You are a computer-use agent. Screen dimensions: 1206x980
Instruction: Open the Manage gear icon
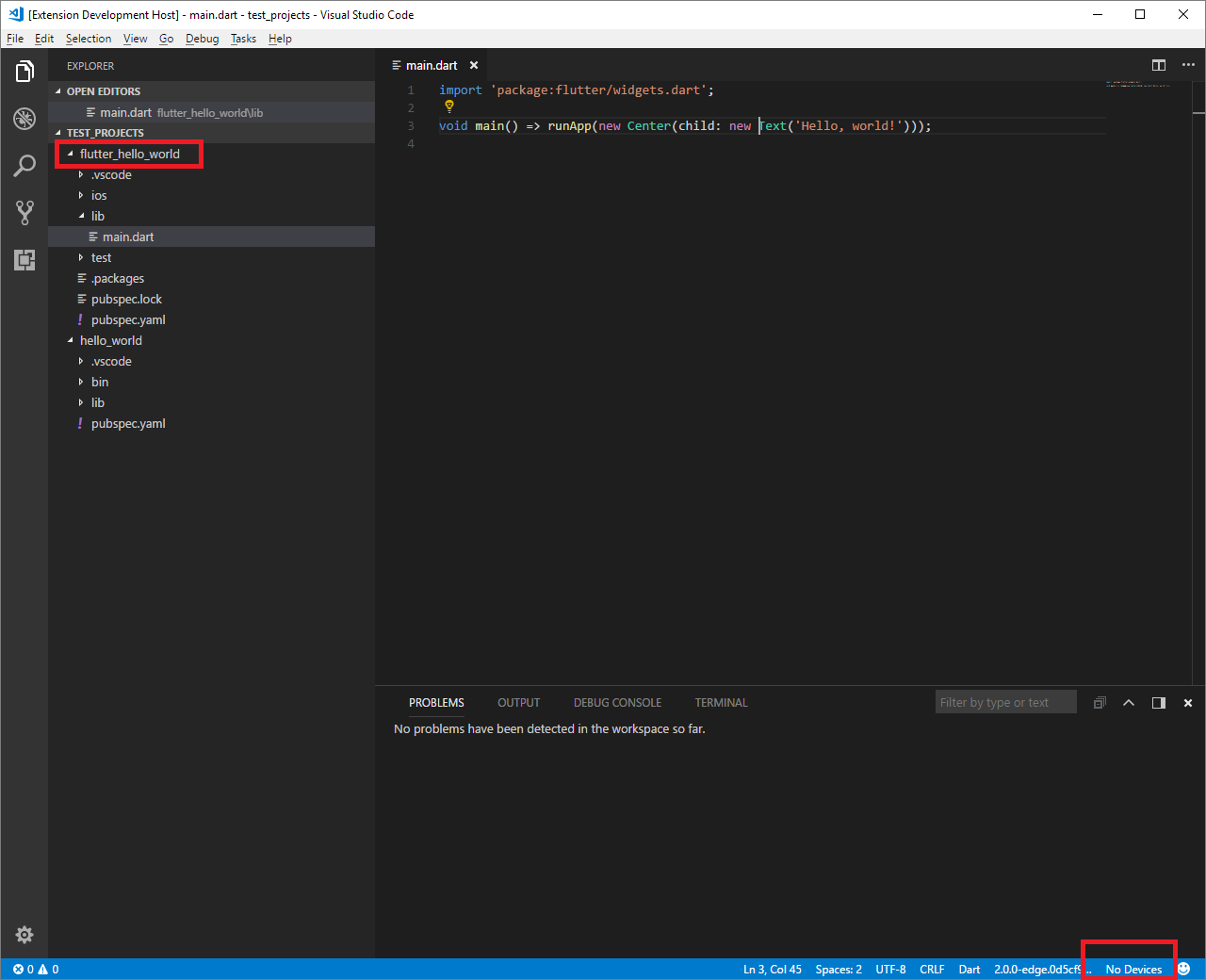[x=24, y=935]
